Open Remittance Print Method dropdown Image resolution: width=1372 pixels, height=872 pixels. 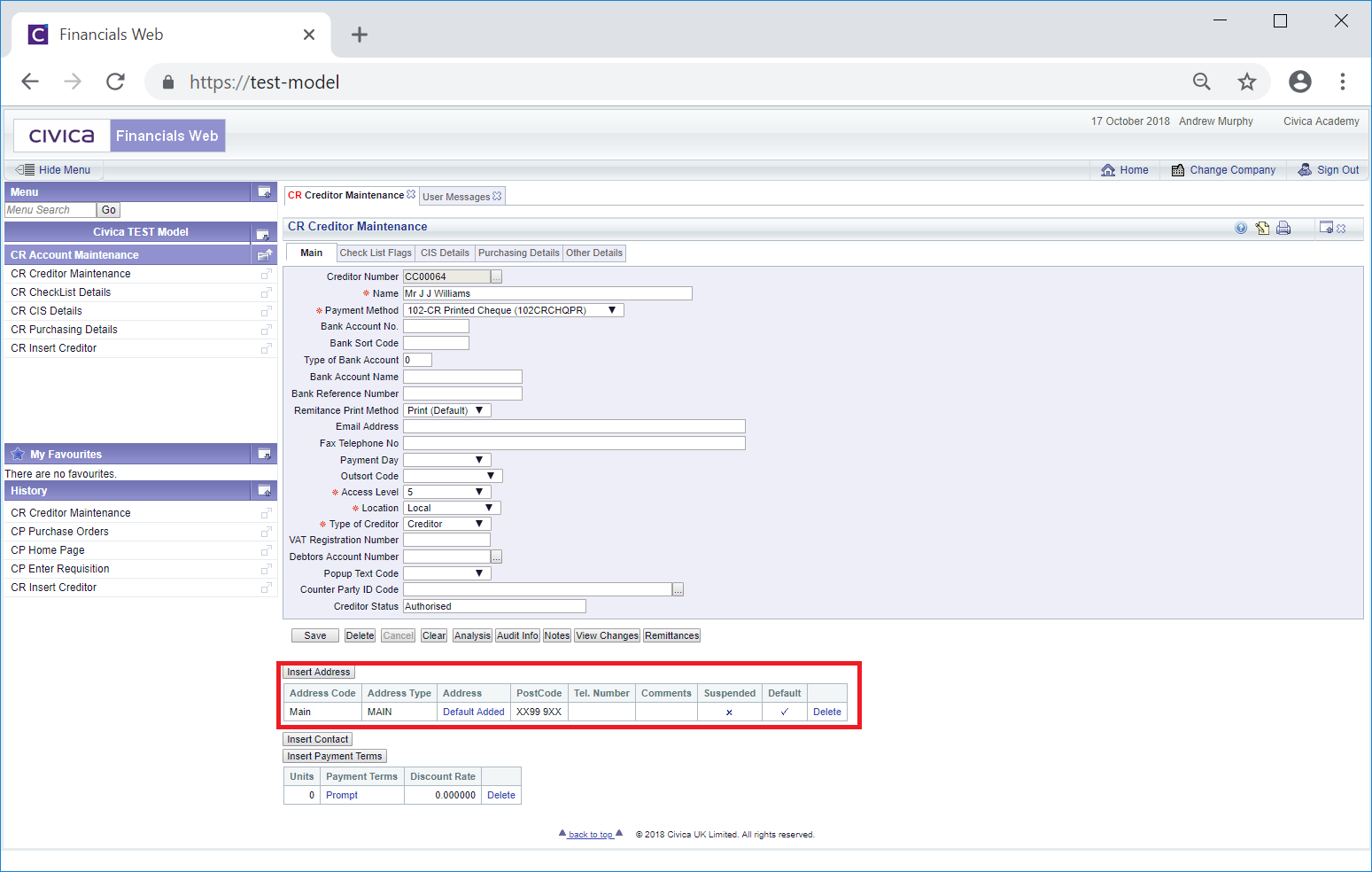pyautogui.click(x=447, y=410)
